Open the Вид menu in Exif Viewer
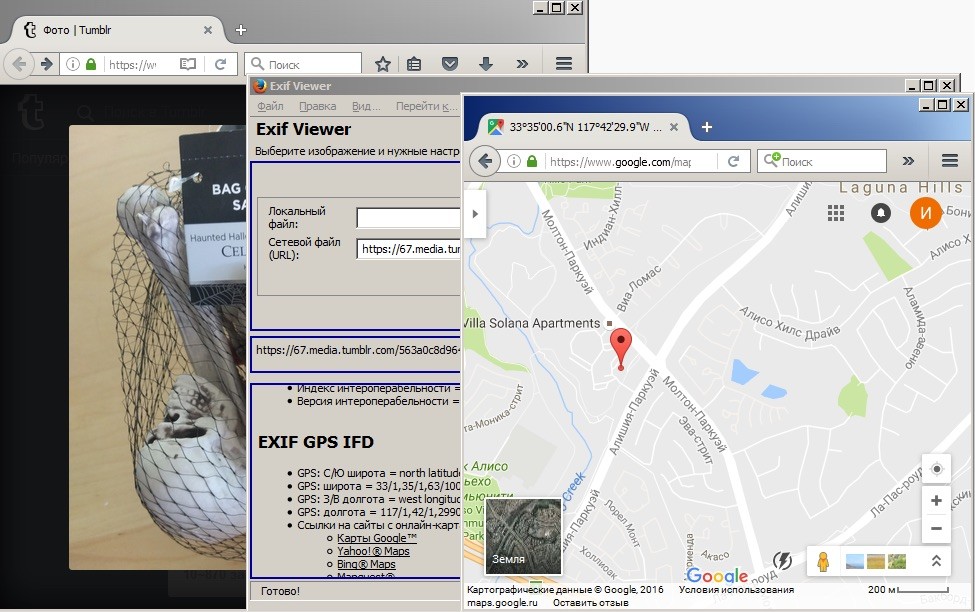The image size is (975, 612). click(366, 106)
